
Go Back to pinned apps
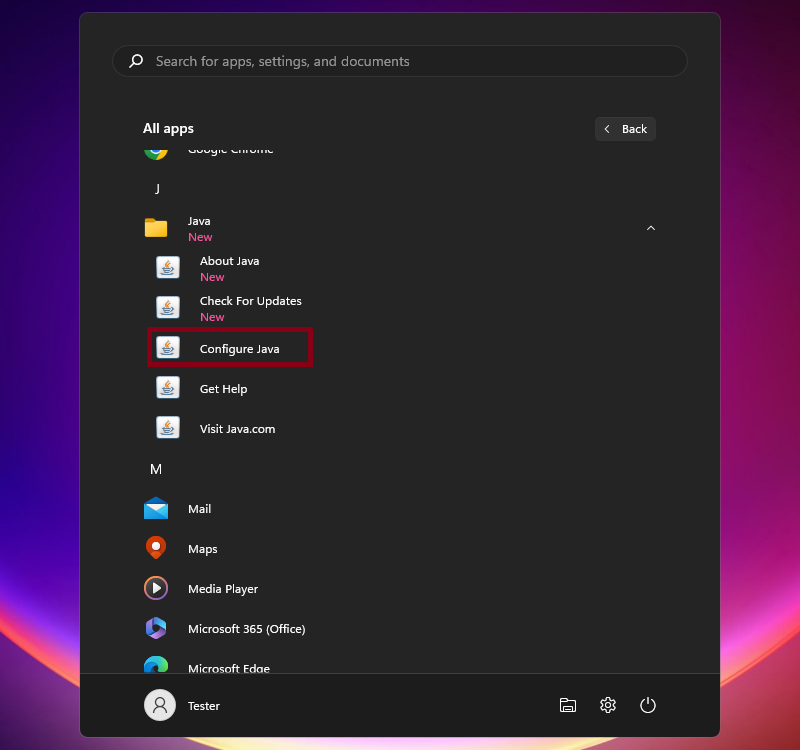pyautogui.click(x=625, y=129)
